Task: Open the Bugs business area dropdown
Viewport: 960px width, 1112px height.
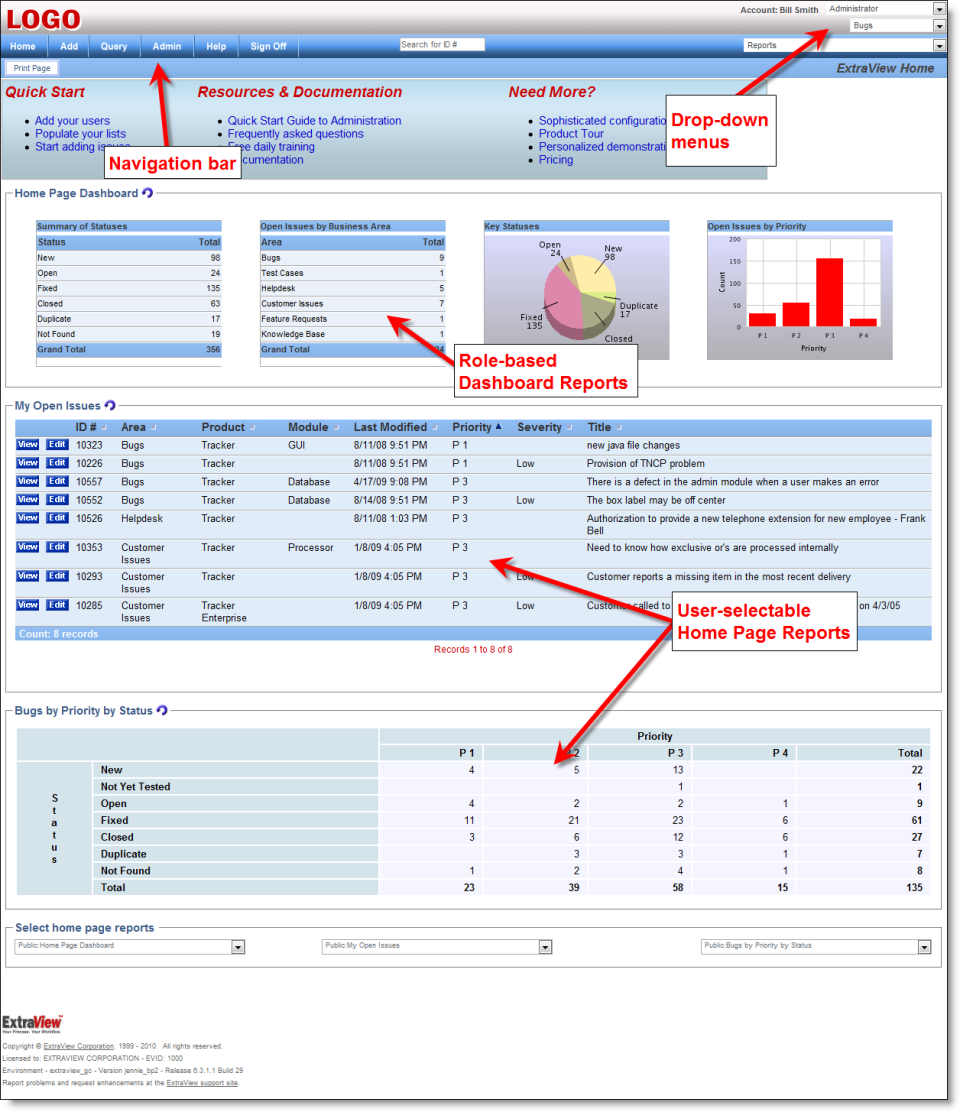Action: (x=938, y=24)
